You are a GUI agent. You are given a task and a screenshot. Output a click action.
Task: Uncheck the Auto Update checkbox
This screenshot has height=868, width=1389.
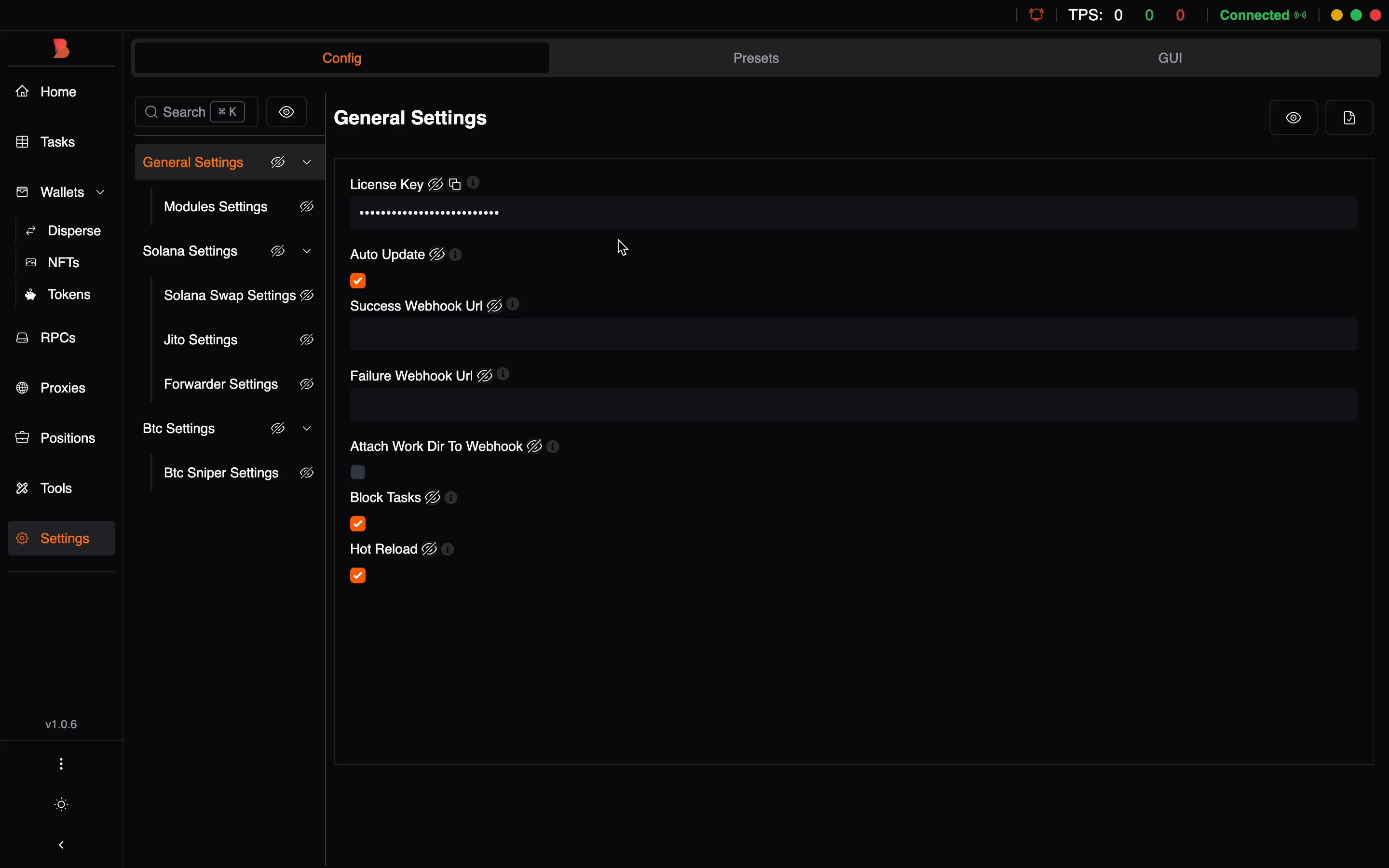click(x=357, y=281)
